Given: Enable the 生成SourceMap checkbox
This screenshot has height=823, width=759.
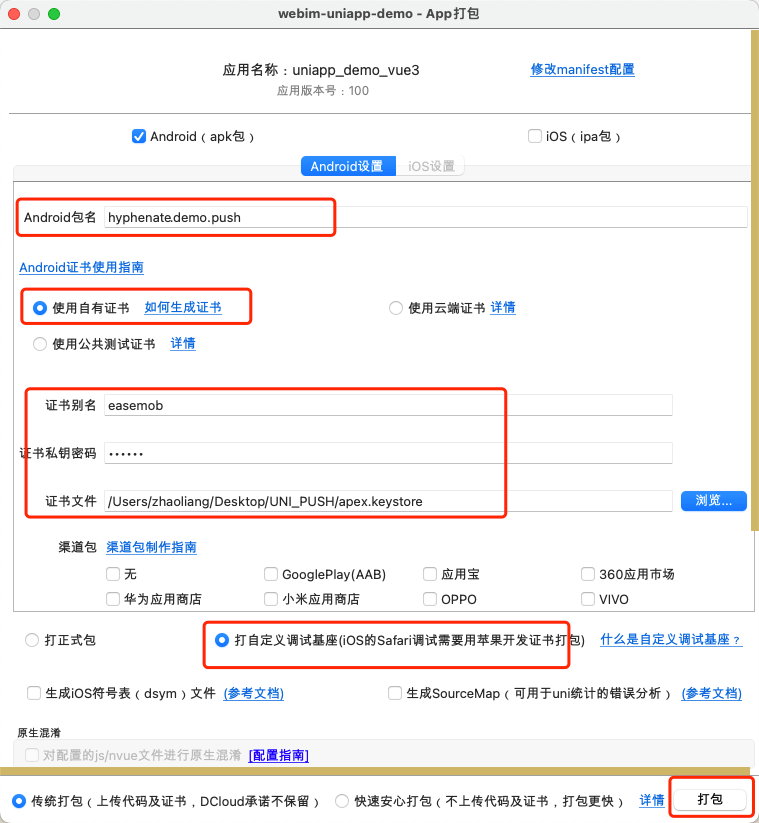Looking at the screenshot, I should [395, 693].
